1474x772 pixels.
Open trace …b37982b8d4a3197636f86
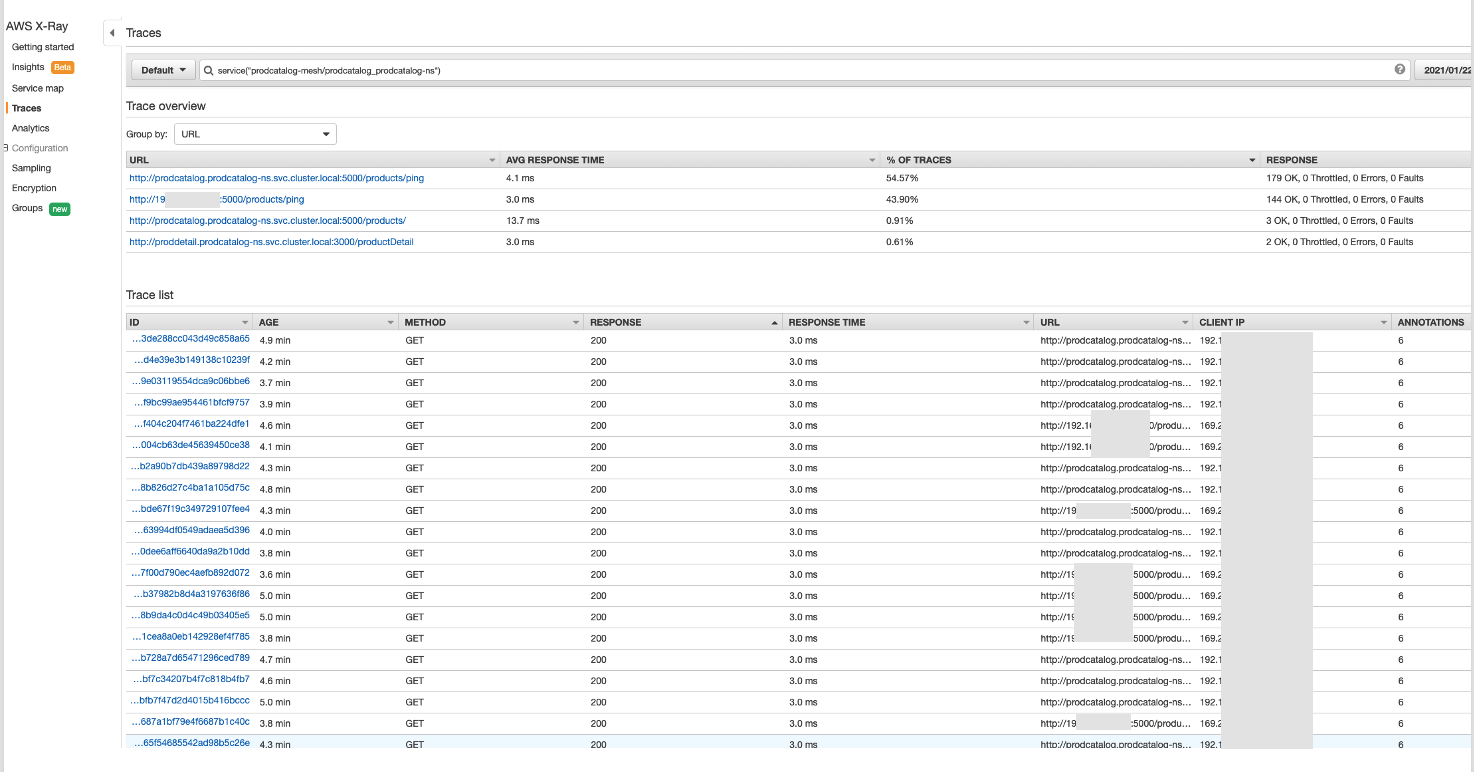point(191,594)
